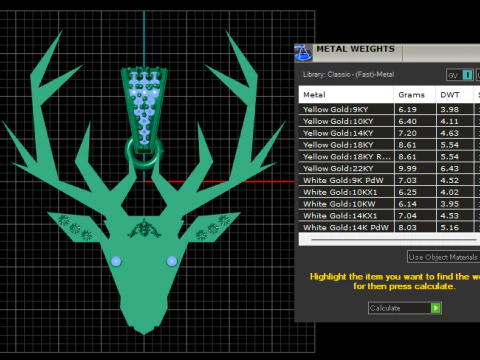
Task: Select the White Gold:14KX1 row
Action: (x=389, y=216)
